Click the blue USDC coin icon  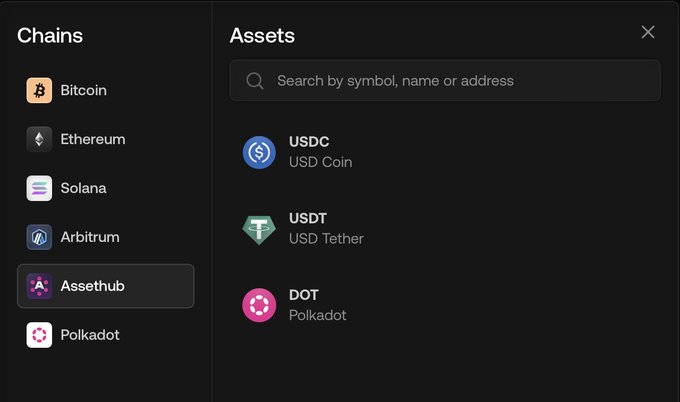click(259, 152)
